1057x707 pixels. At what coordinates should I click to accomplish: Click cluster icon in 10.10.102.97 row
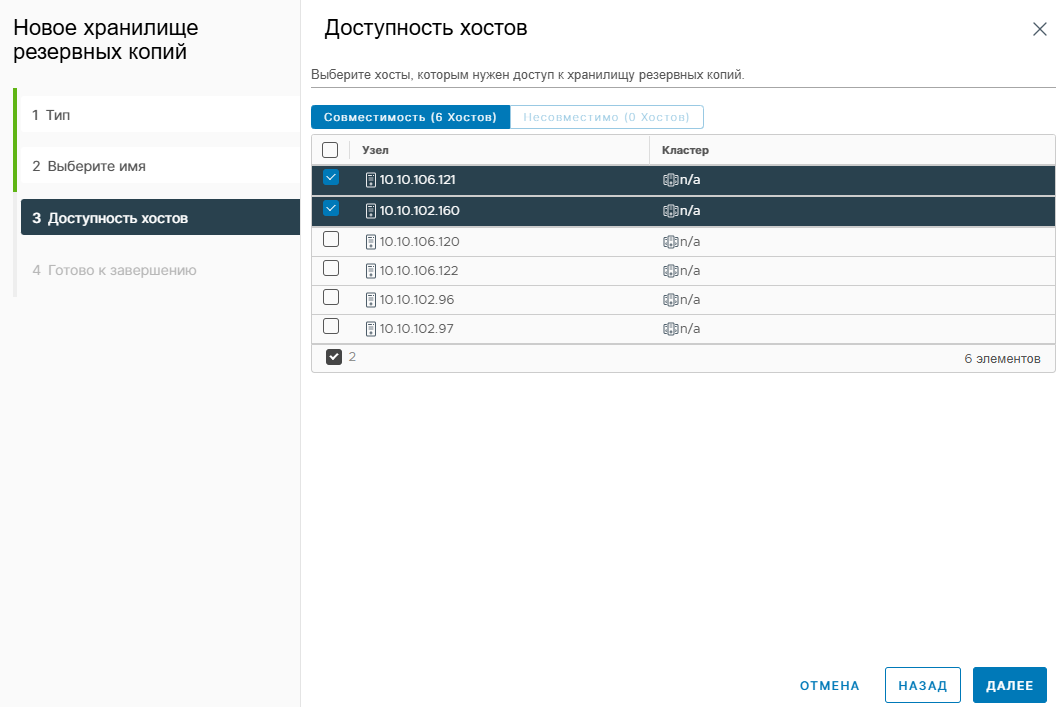click(670, 329)
